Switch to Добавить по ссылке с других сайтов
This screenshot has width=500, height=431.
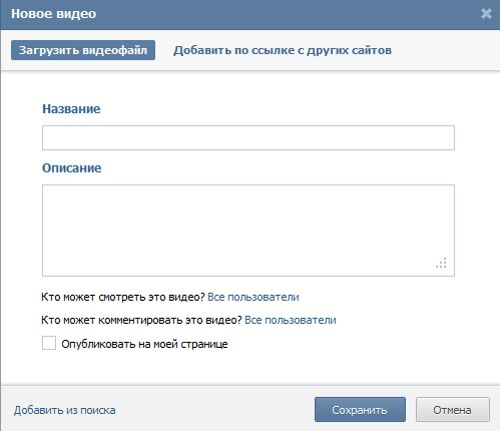coord(282,50)
